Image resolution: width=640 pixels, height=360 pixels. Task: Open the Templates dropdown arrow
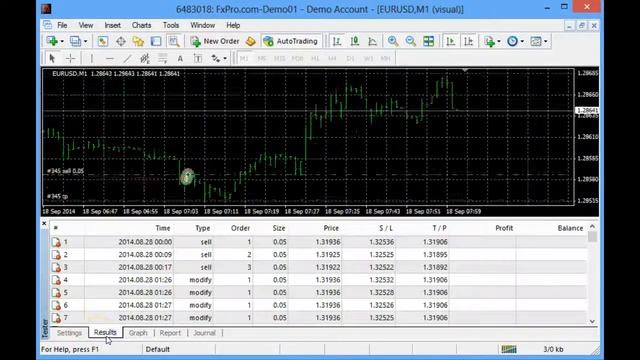(x=546, y=41)
